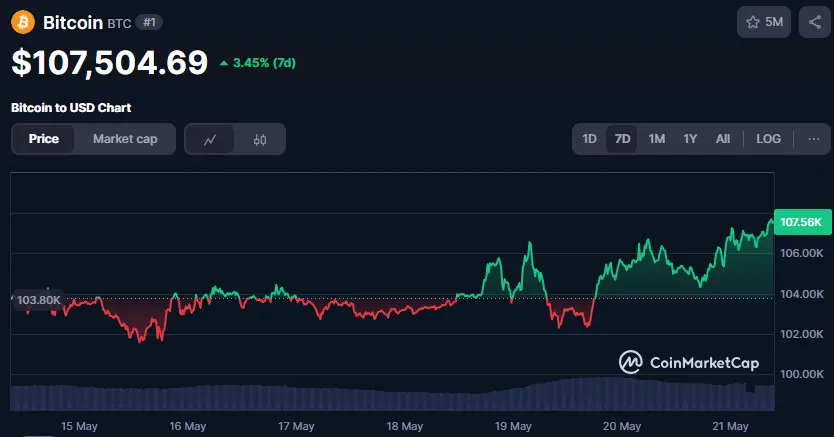
Task: Click the 103.80K opening price label
Action: [x=38, y=300]
